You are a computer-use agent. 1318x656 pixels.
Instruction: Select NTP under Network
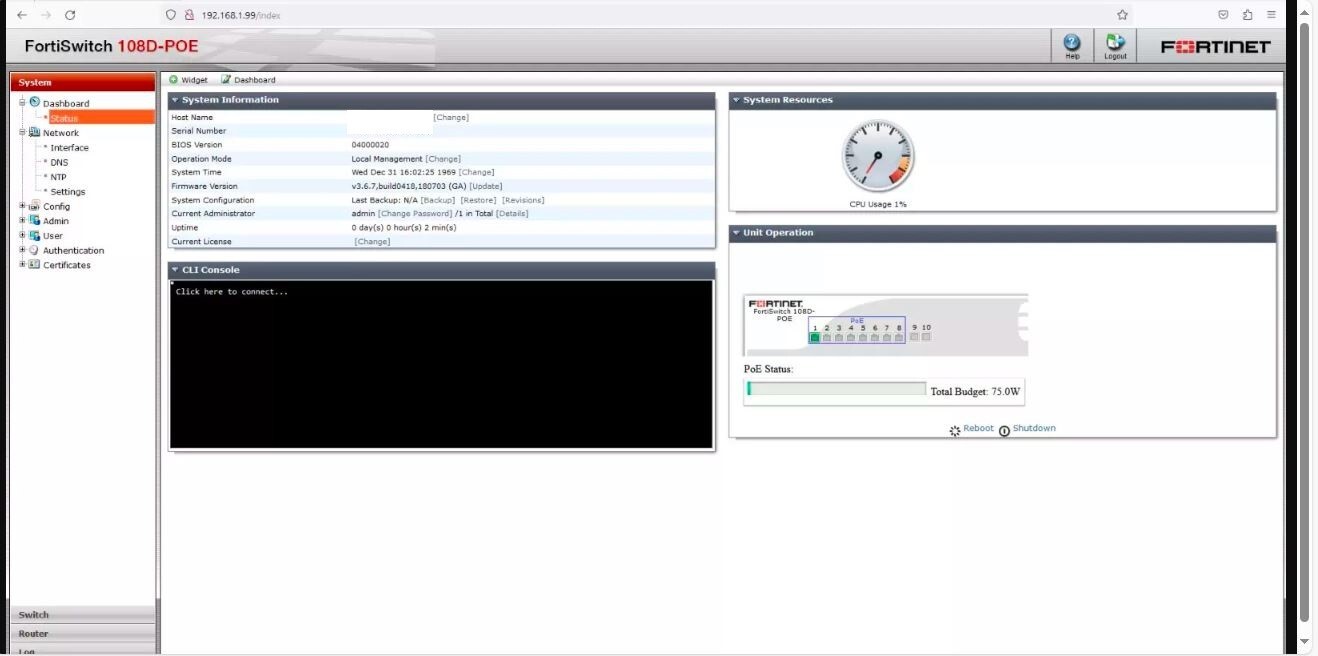coord(58,177)
